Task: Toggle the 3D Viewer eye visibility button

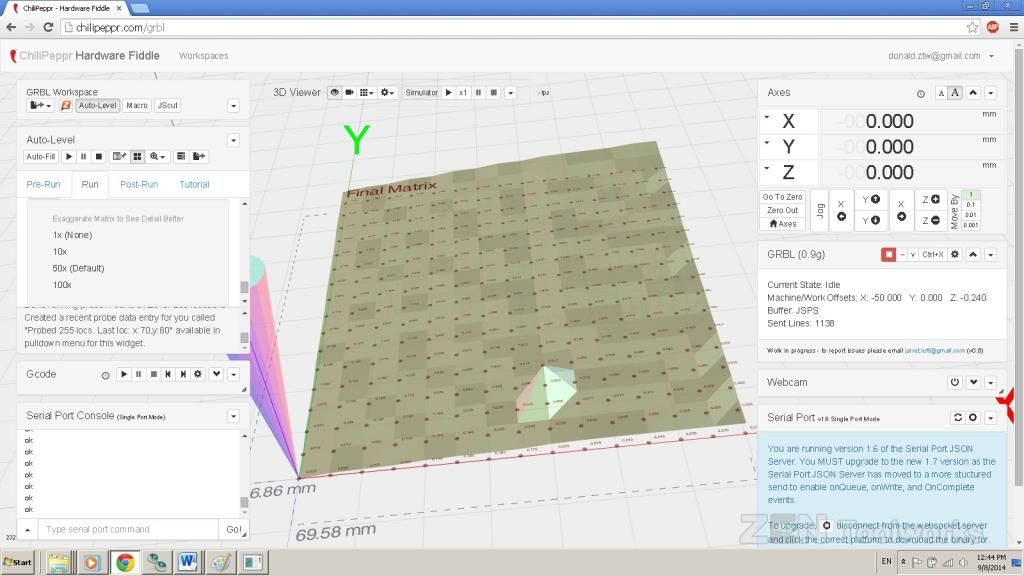Action: pos(335,92)
